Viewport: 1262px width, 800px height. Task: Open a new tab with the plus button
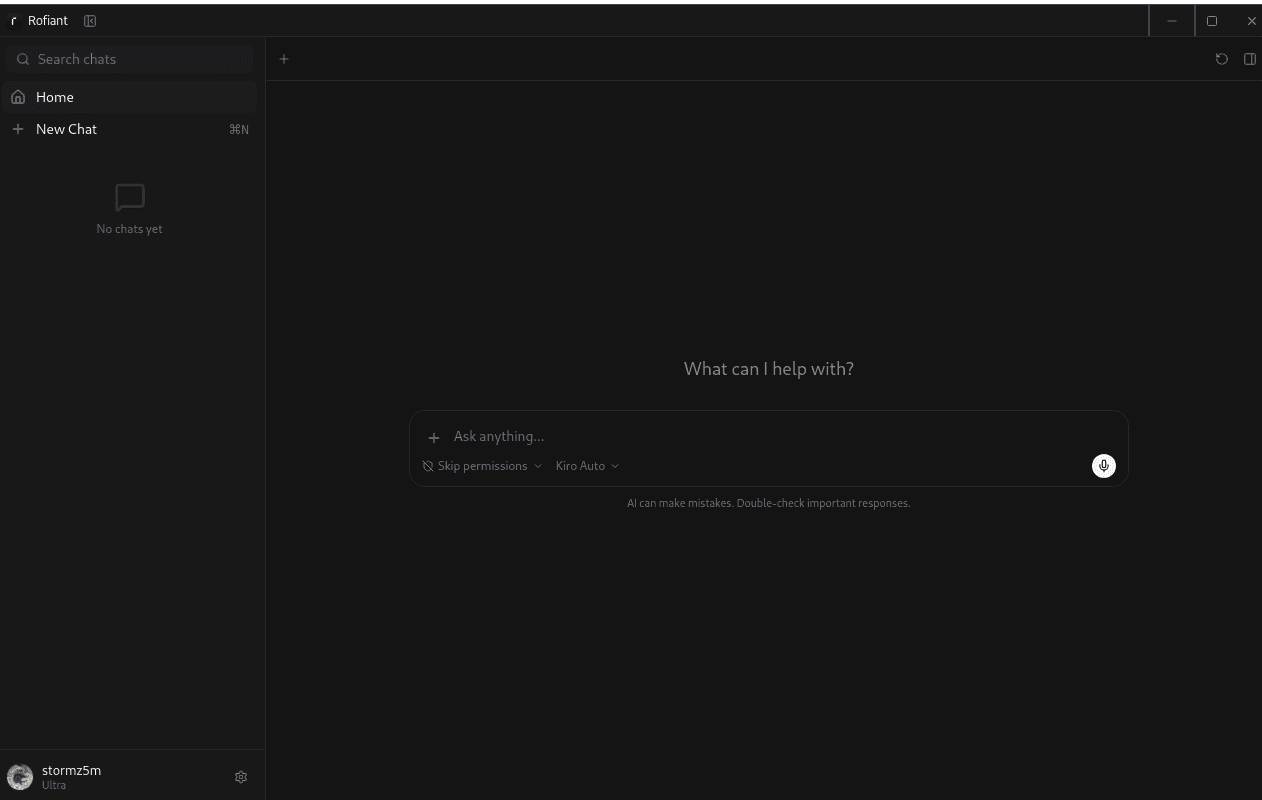tap(284, 59)
